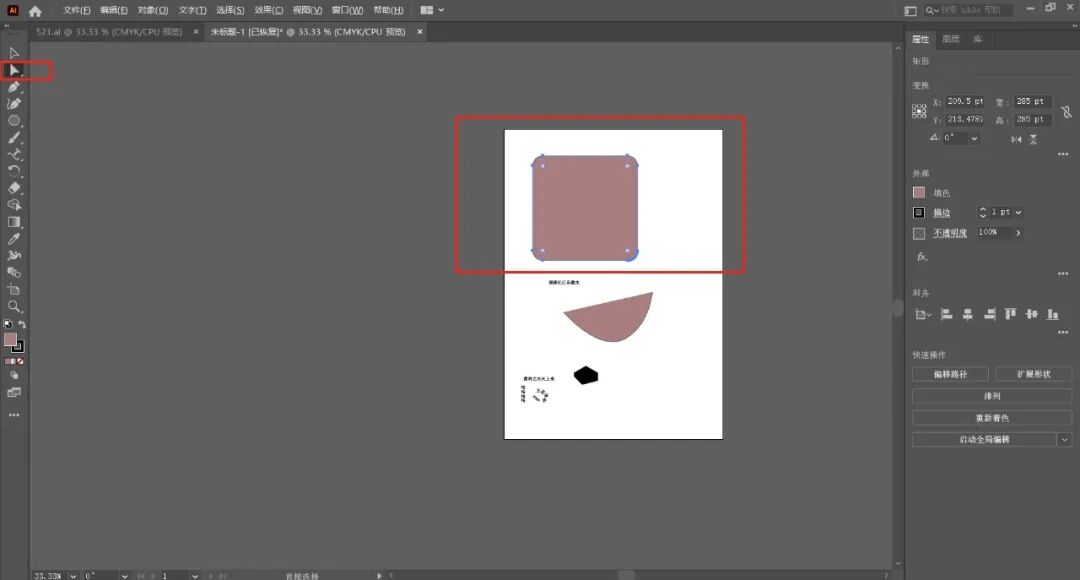
Task: Open the Align To options dropdown
Action: [922, 314]
